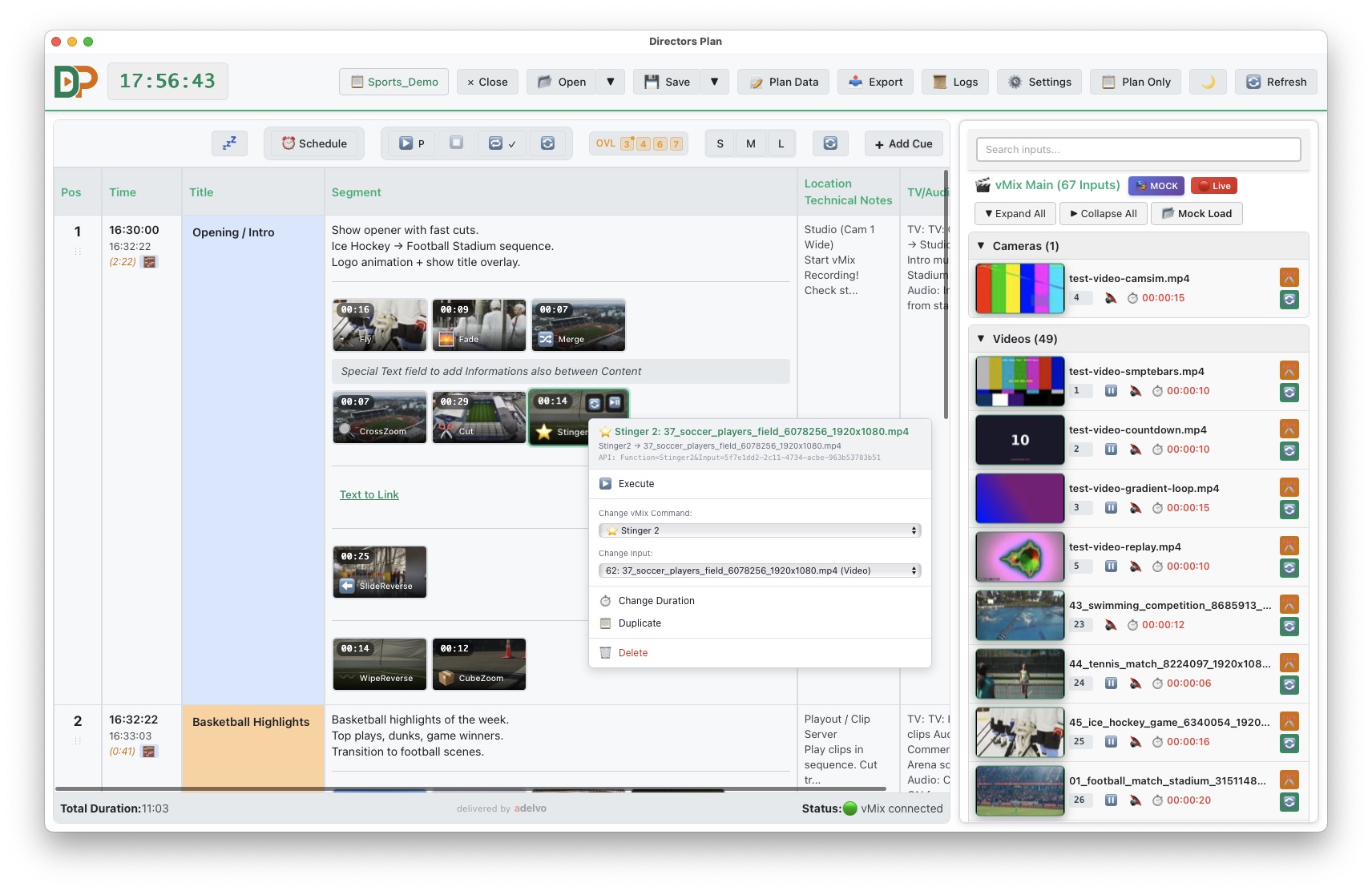
Task: Enable the MOCK mode toggle
Action: pos(1156,185)
